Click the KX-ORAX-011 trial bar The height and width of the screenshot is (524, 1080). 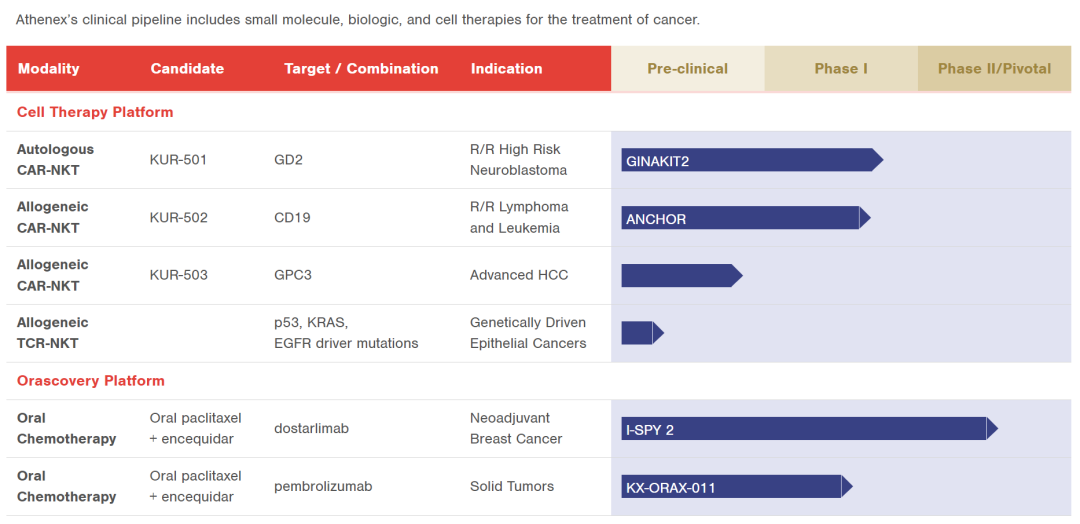[737, 486]
